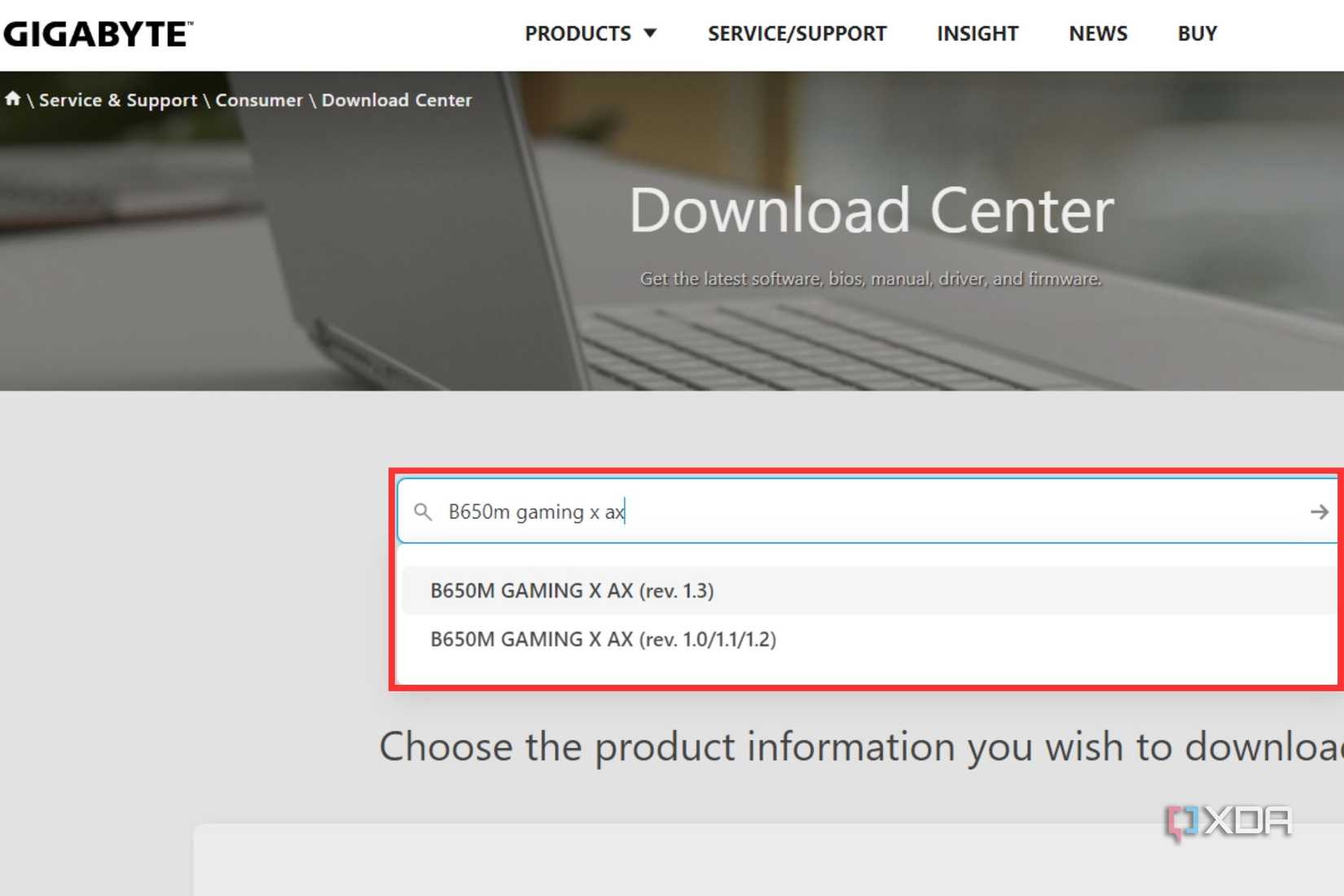This screenshot has height=896, width=1344.
Task: Focus the product search input field
Action: [x=867, y=512]
